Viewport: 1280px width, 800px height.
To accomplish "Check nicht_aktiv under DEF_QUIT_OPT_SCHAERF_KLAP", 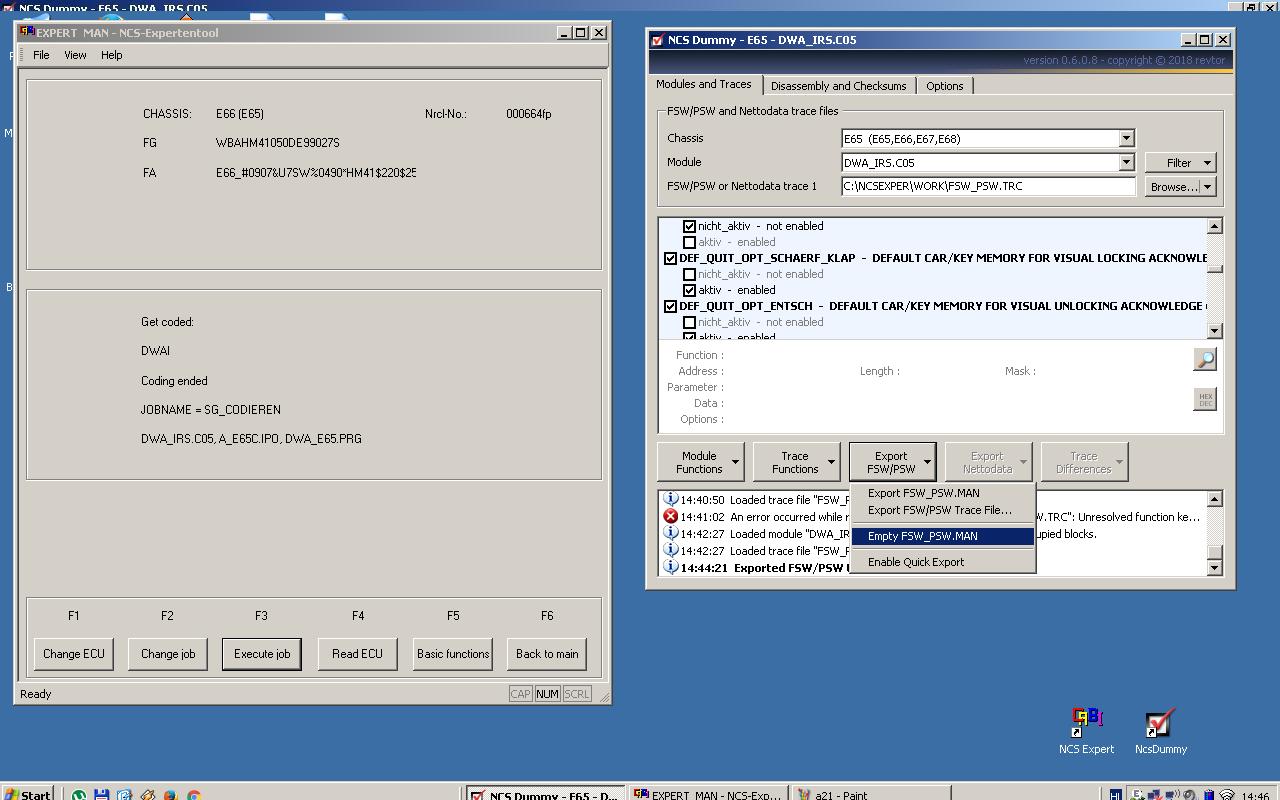I will pos(689,274).
